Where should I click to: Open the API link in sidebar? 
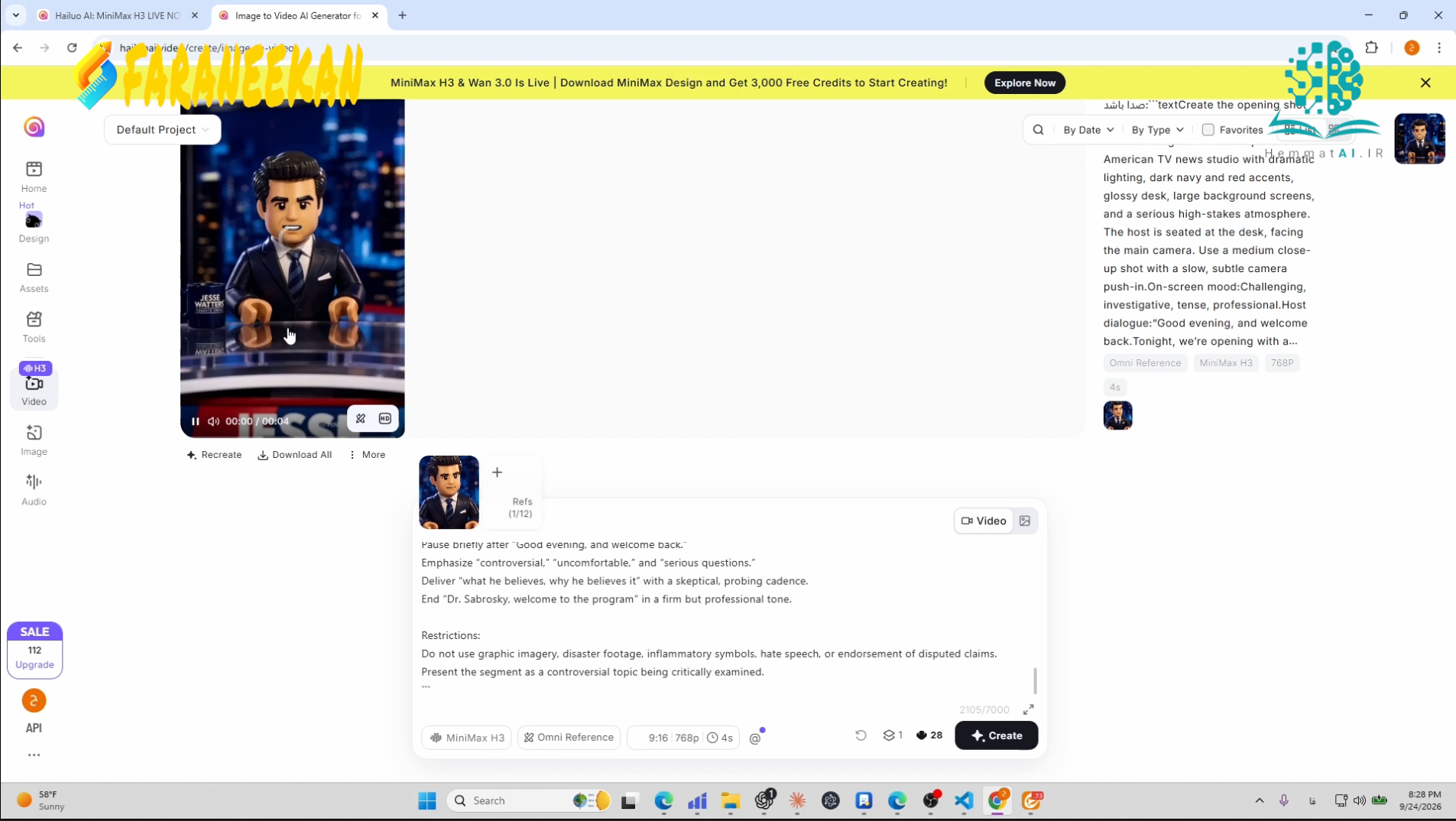pos(34,728)
